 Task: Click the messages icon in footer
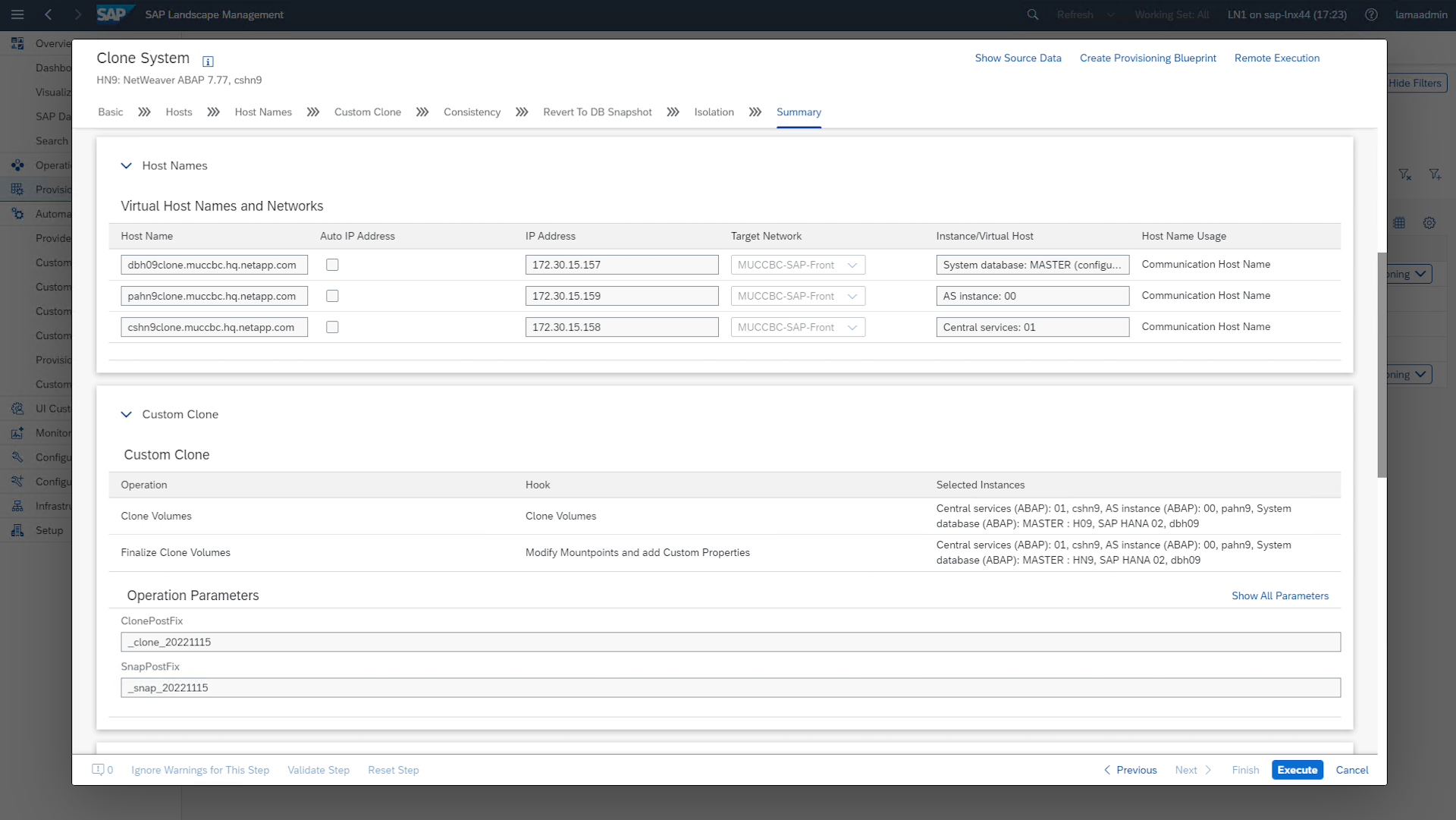pyautogui.click(x=98, y=770)
